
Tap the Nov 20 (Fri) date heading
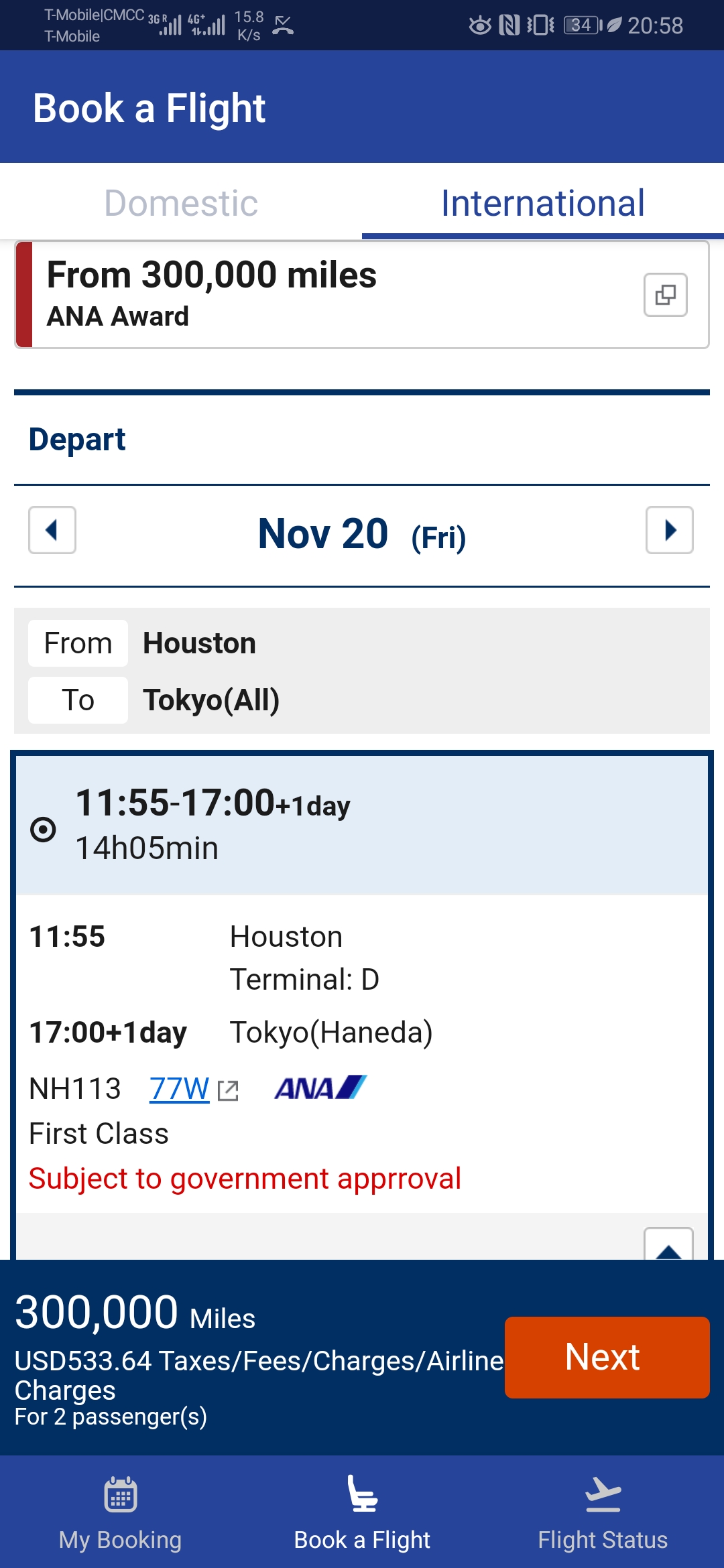[x=362, y=535]
